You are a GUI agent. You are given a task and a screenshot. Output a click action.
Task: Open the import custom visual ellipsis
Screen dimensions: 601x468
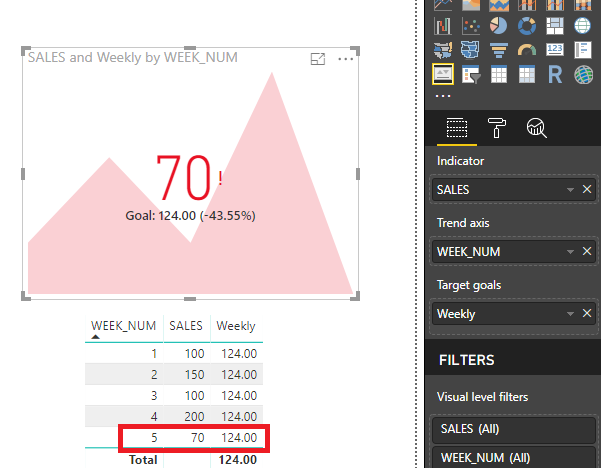(443, 96)
